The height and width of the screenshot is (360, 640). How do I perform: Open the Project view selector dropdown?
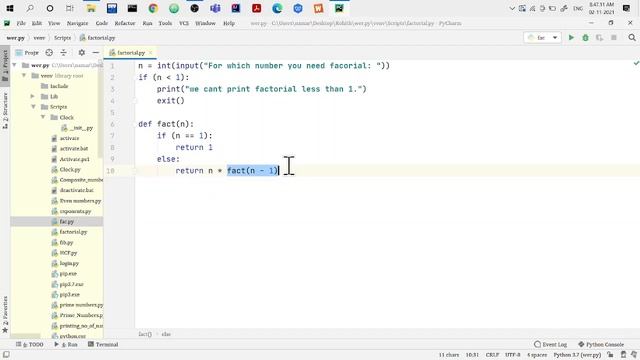[27, 53]
